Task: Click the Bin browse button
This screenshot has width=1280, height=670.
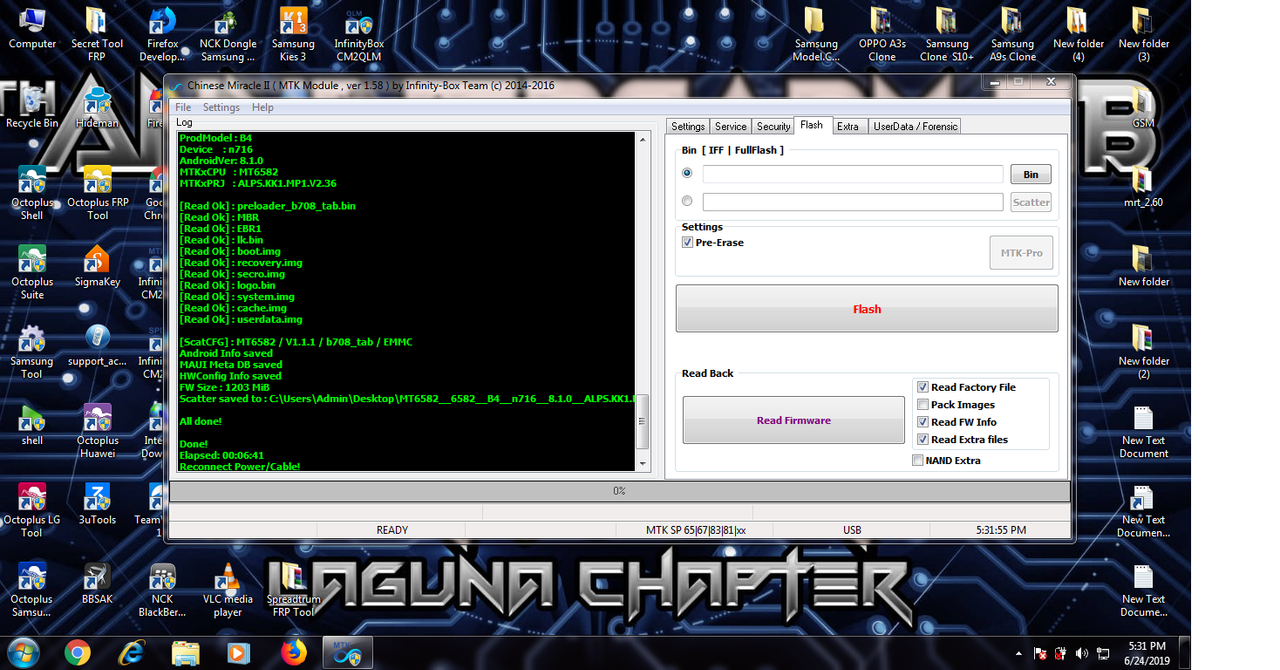Action: point(1030,174)
